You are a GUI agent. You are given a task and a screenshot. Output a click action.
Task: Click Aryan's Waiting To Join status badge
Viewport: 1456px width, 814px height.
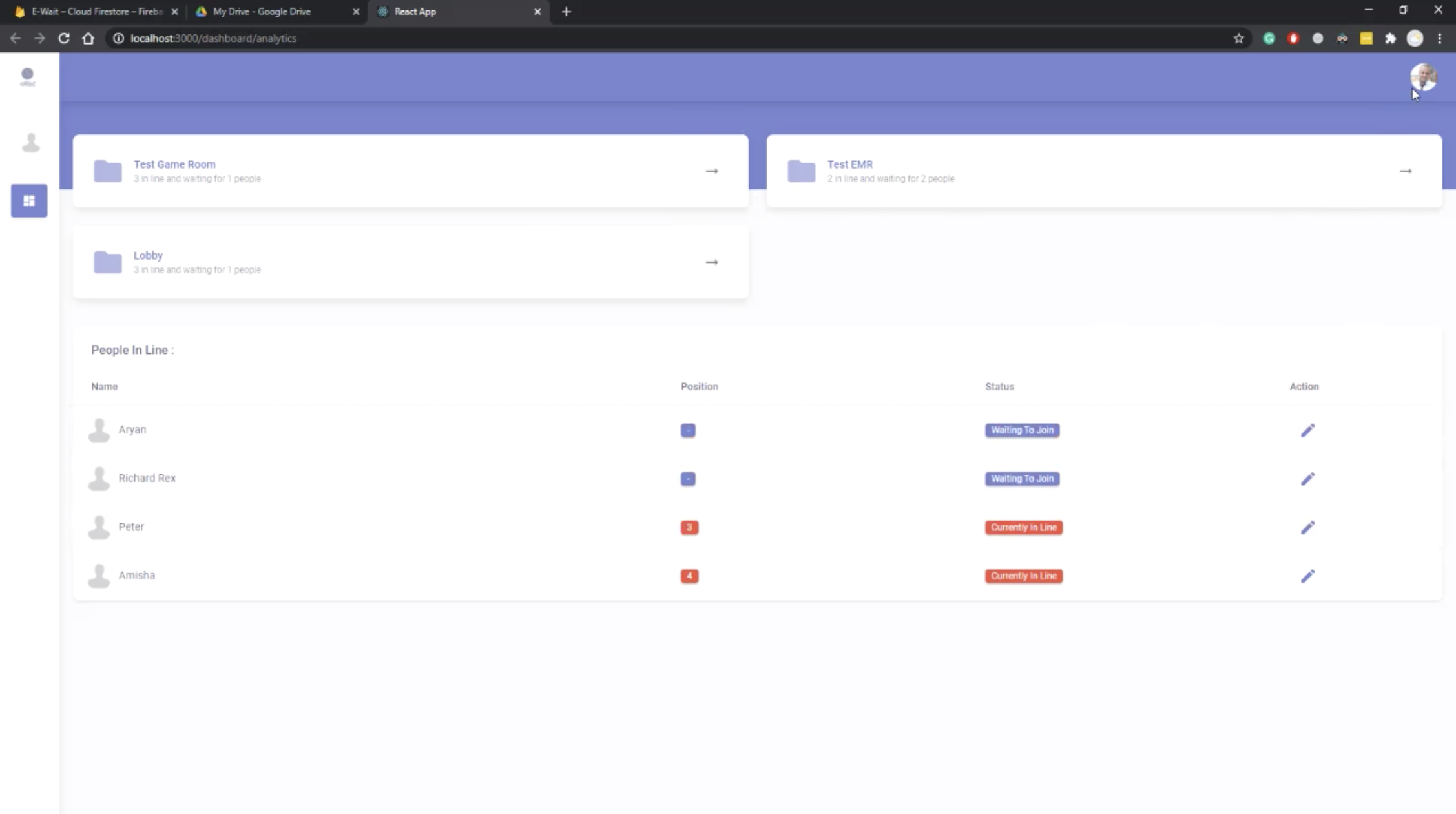1022,430
